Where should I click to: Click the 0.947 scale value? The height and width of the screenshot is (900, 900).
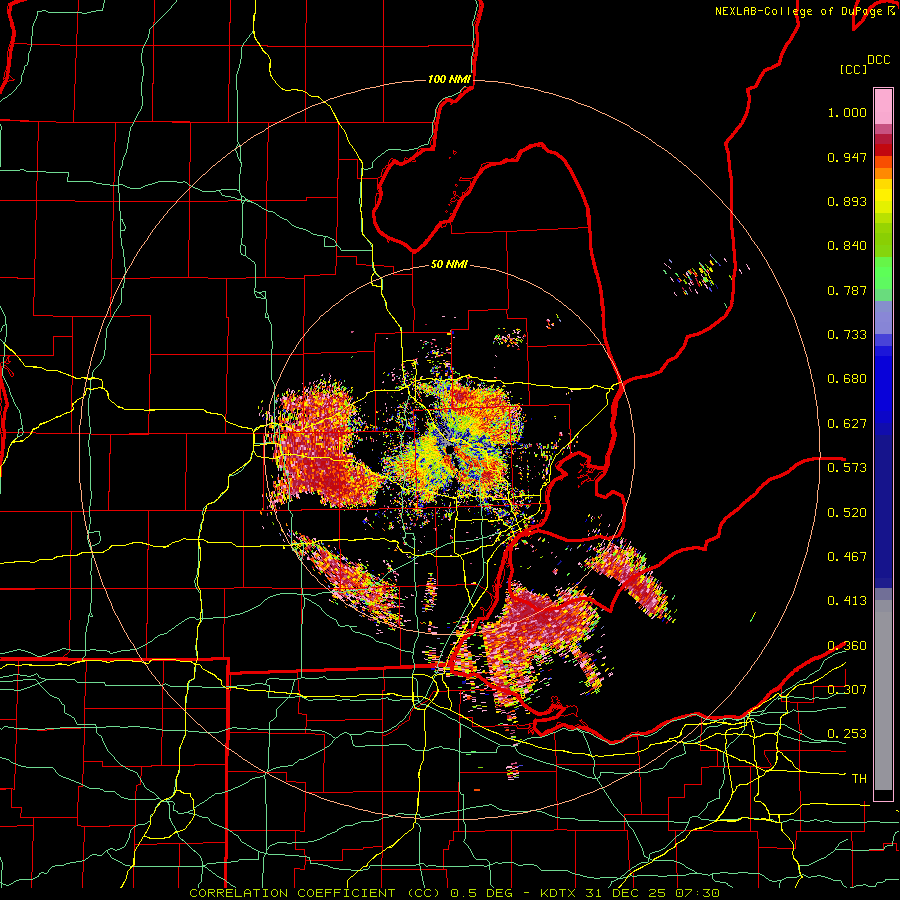[847, 157]
